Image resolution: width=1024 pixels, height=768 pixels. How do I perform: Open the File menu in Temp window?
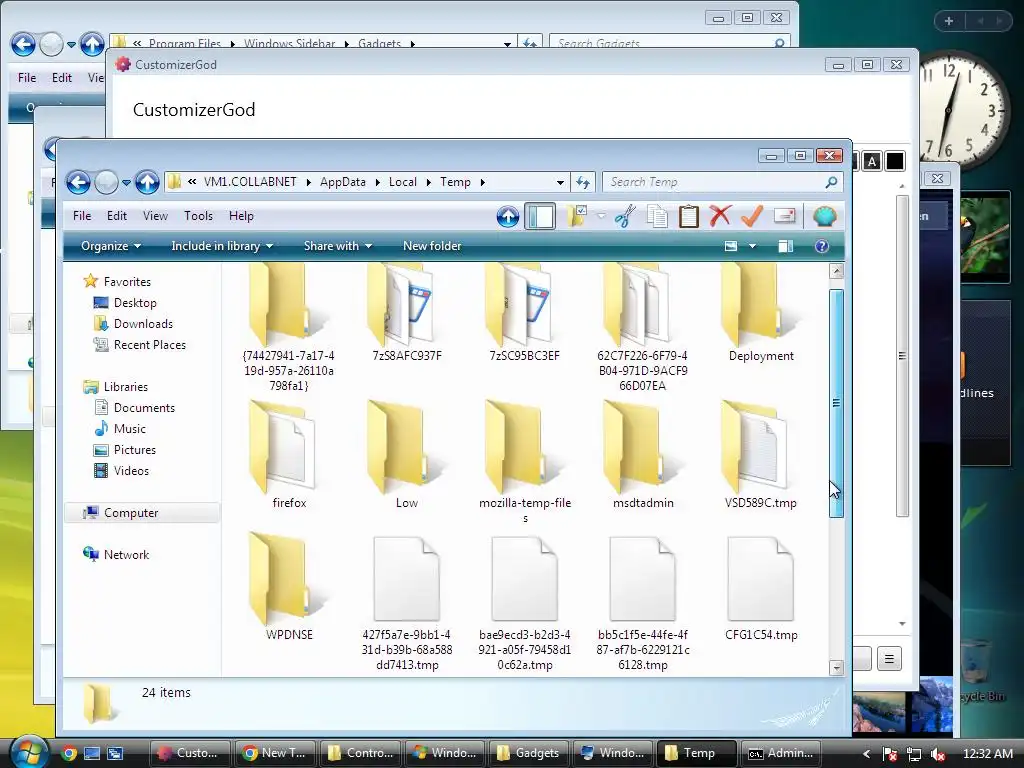82,216
